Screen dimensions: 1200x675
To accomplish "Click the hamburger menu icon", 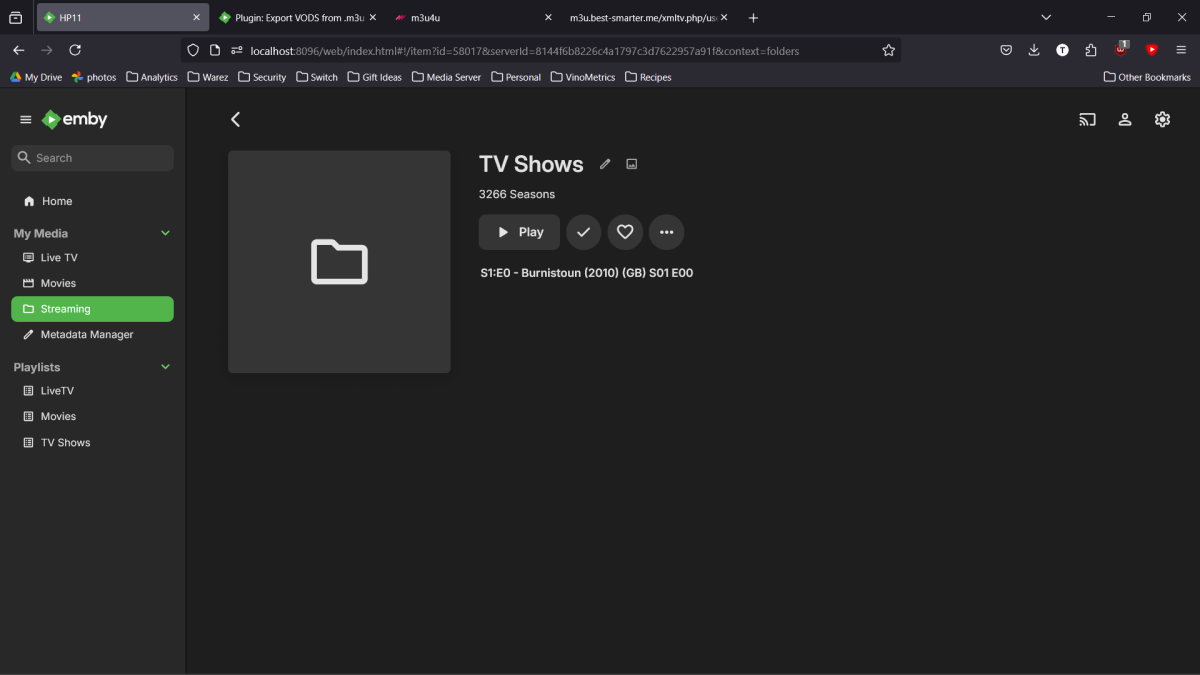I will 25,118.
